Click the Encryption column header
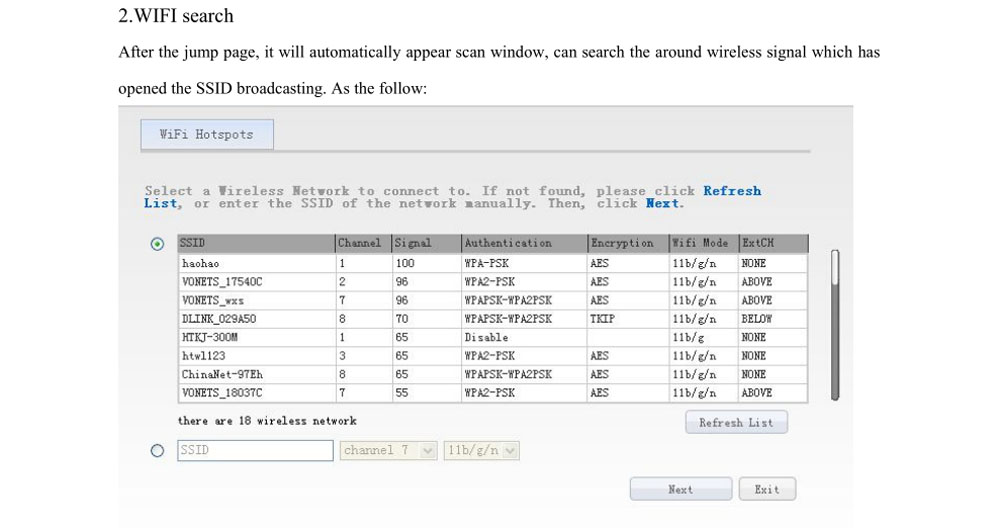This screenshot has width=1000, height=528. 628,243
